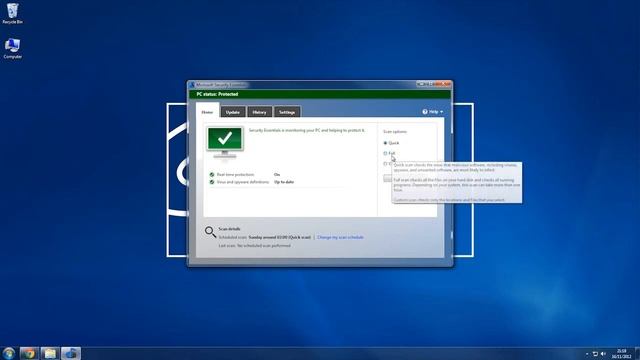640x360 pixels.
Task: Switch to the History tab
Action: tap(259, 112)
